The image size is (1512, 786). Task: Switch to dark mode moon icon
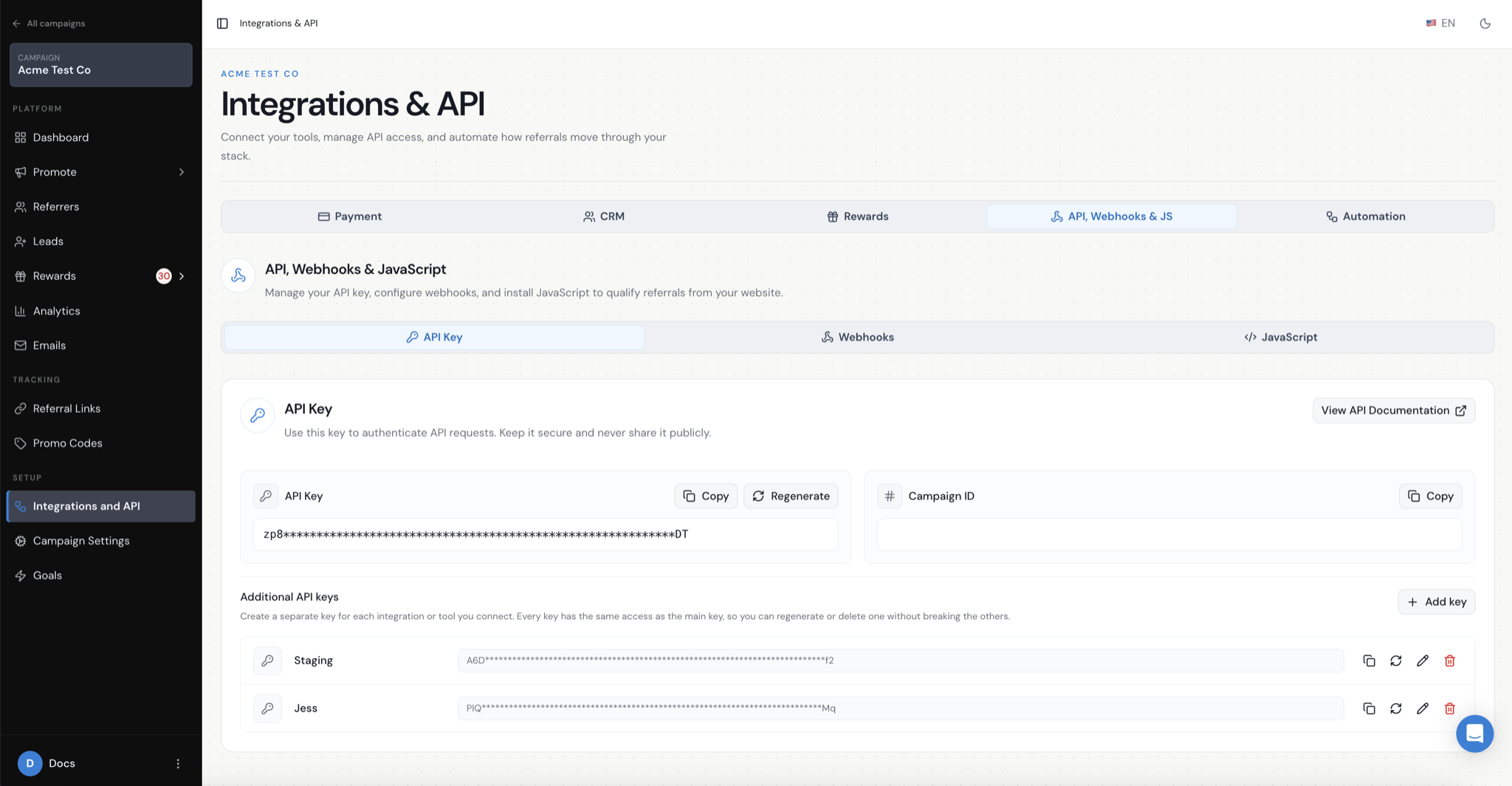1485,24
